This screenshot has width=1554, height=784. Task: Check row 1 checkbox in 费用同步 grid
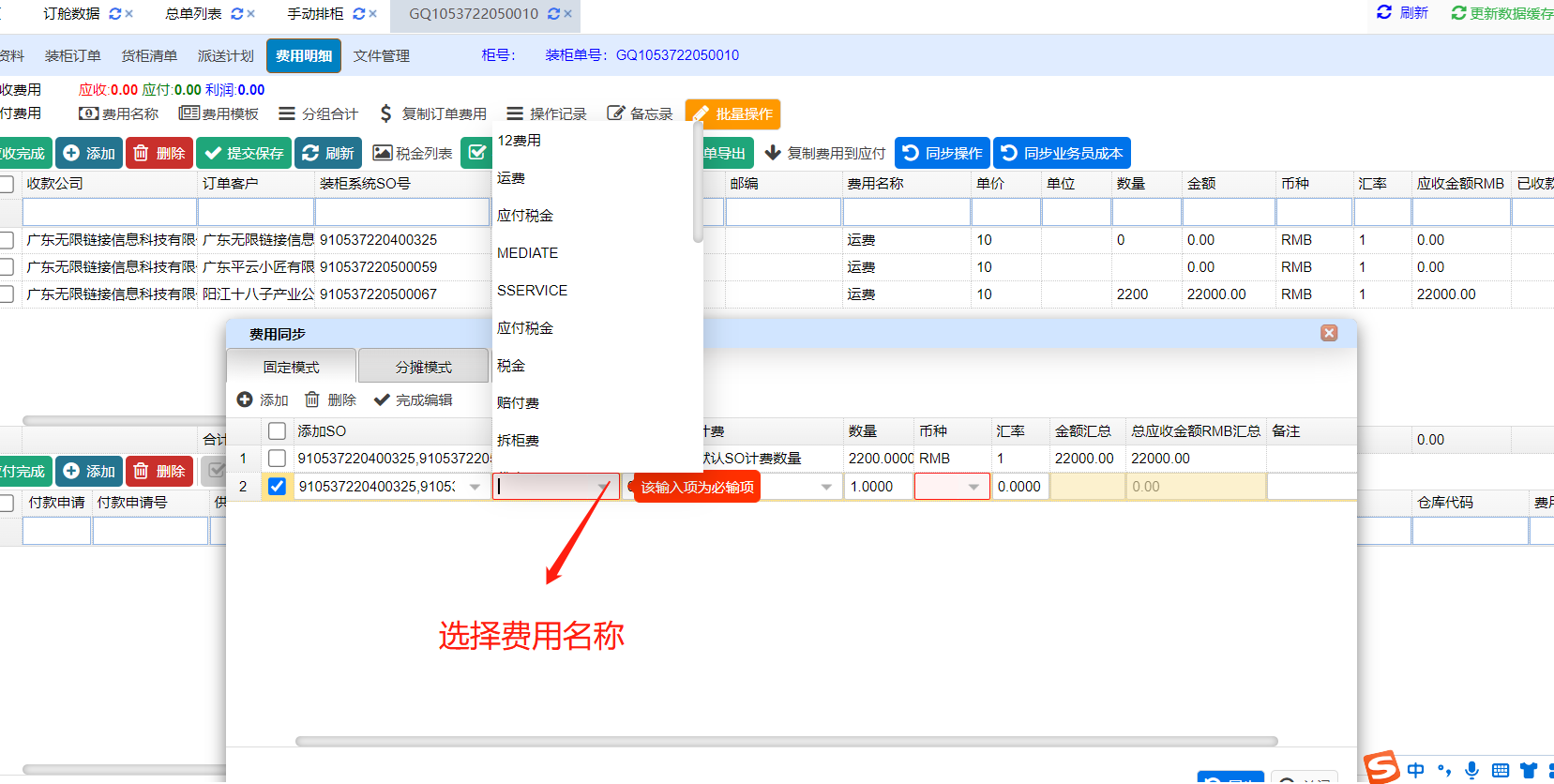click(277, 459)
